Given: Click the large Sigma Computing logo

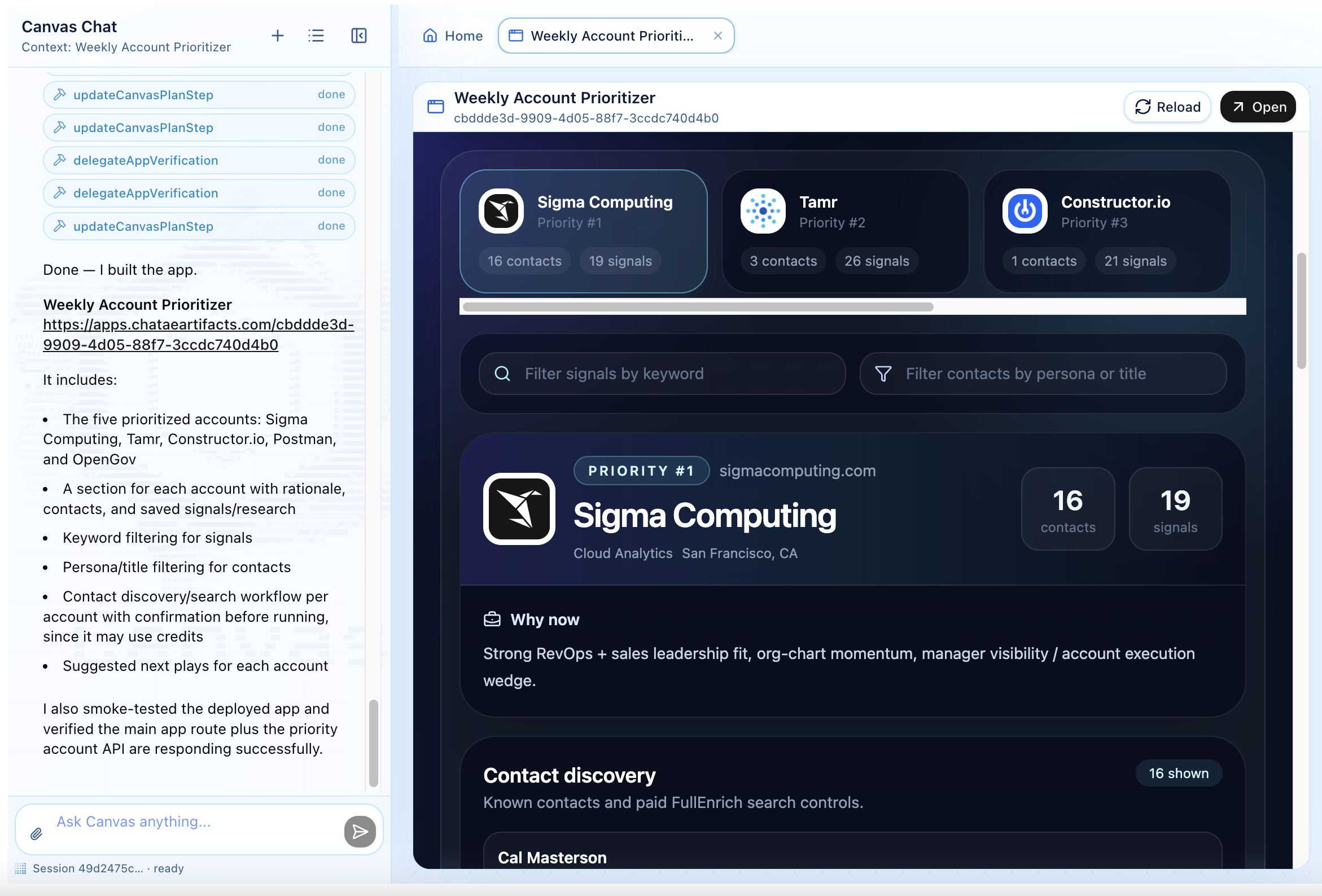Looking at the screenshot, I should coord(519,509).
